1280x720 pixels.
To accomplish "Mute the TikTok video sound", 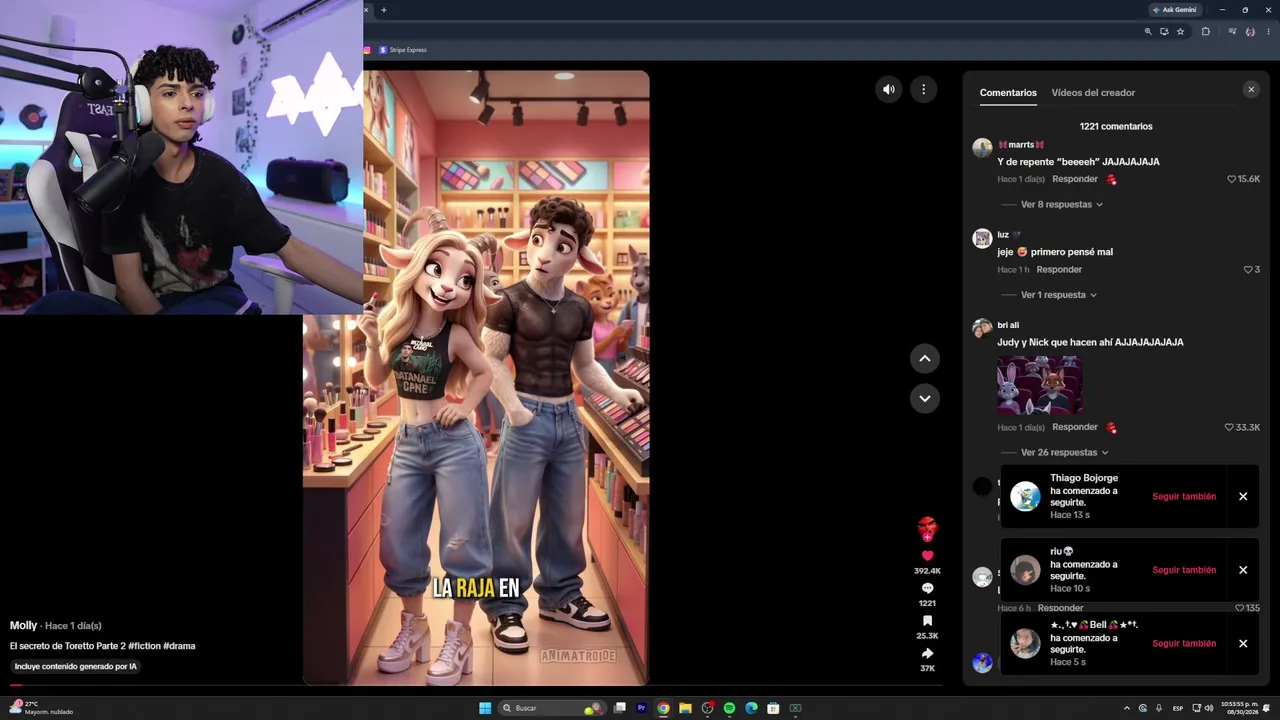I will click(889, 89).
